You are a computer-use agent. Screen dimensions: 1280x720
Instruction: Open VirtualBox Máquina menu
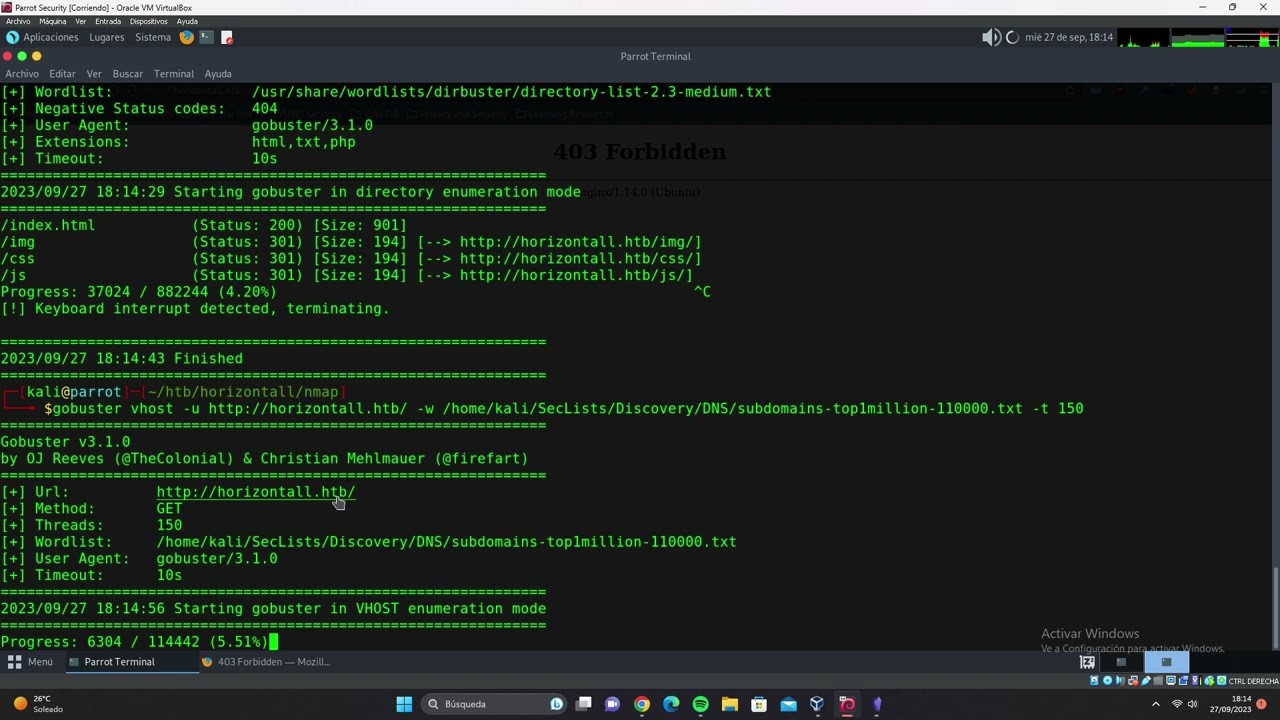(53, 21)
